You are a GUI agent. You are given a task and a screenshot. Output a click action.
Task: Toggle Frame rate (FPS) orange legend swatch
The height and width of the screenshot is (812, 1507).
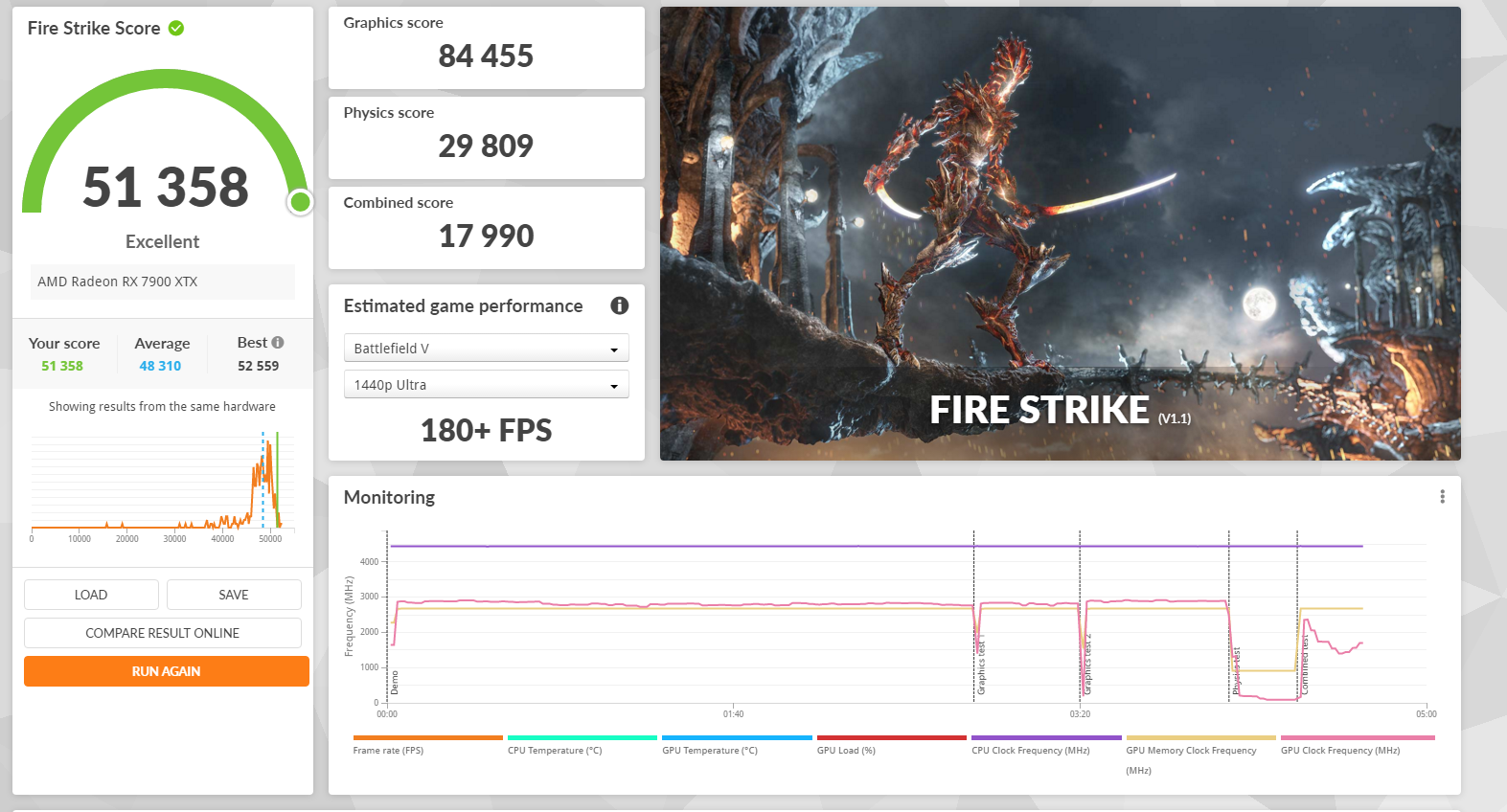coord(427,737)
